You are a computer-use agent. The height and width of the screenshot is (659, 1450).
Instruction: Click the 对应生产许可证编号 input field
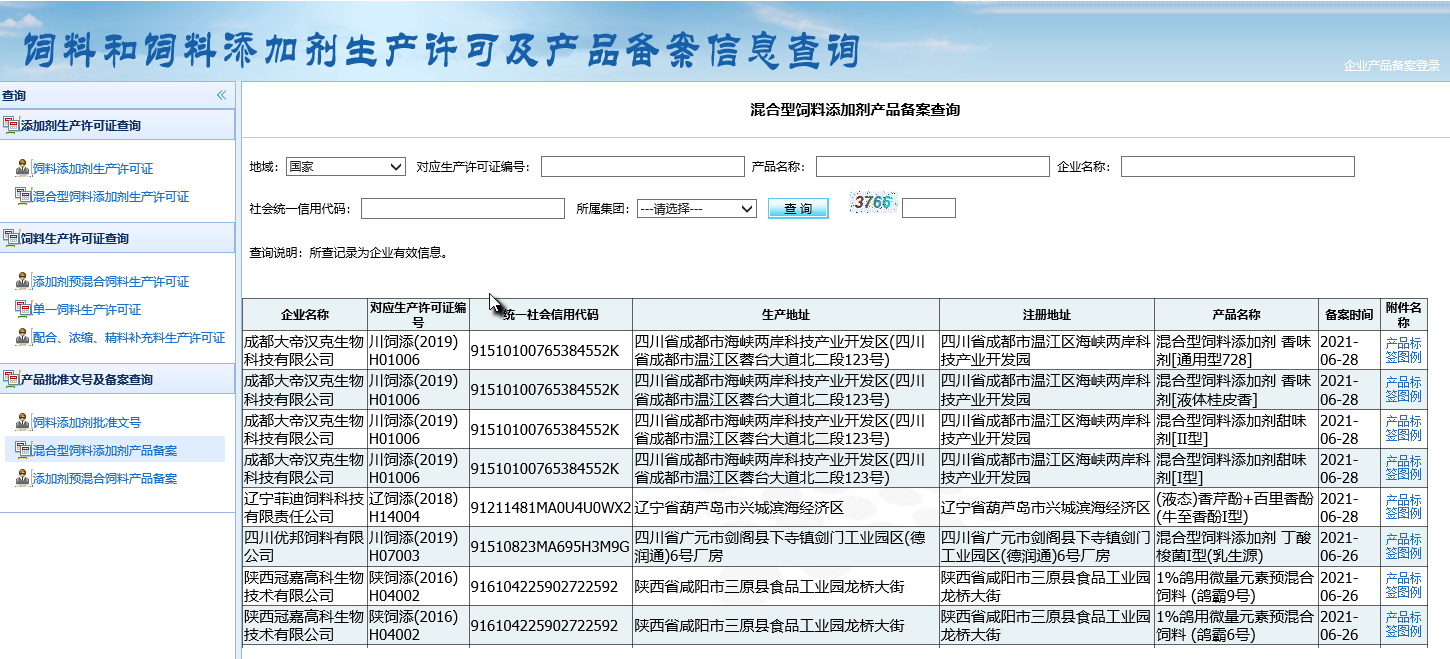643,167
